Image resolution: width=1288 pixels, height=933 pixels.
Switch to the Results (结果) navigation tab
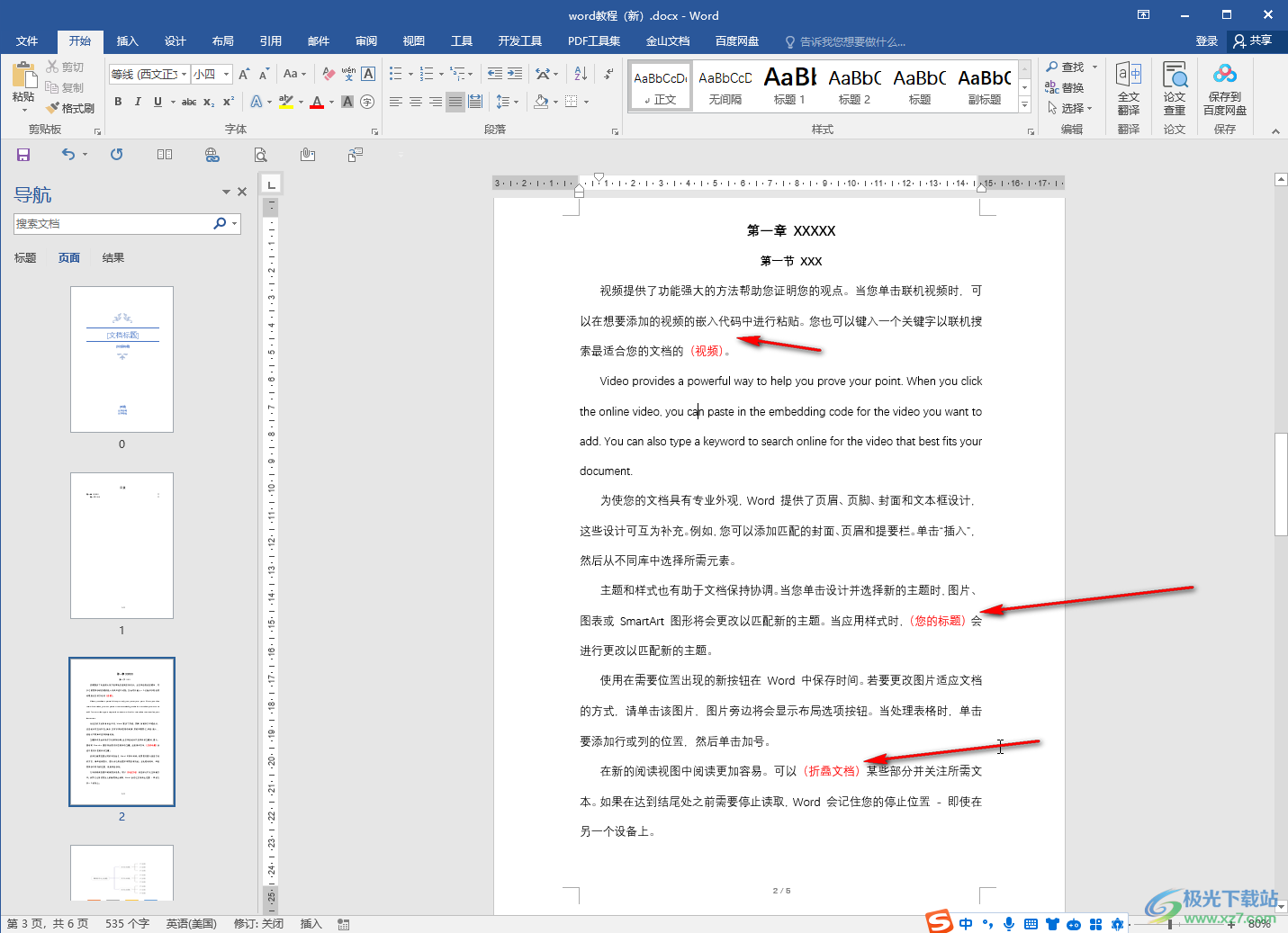(x=113, y=258)
